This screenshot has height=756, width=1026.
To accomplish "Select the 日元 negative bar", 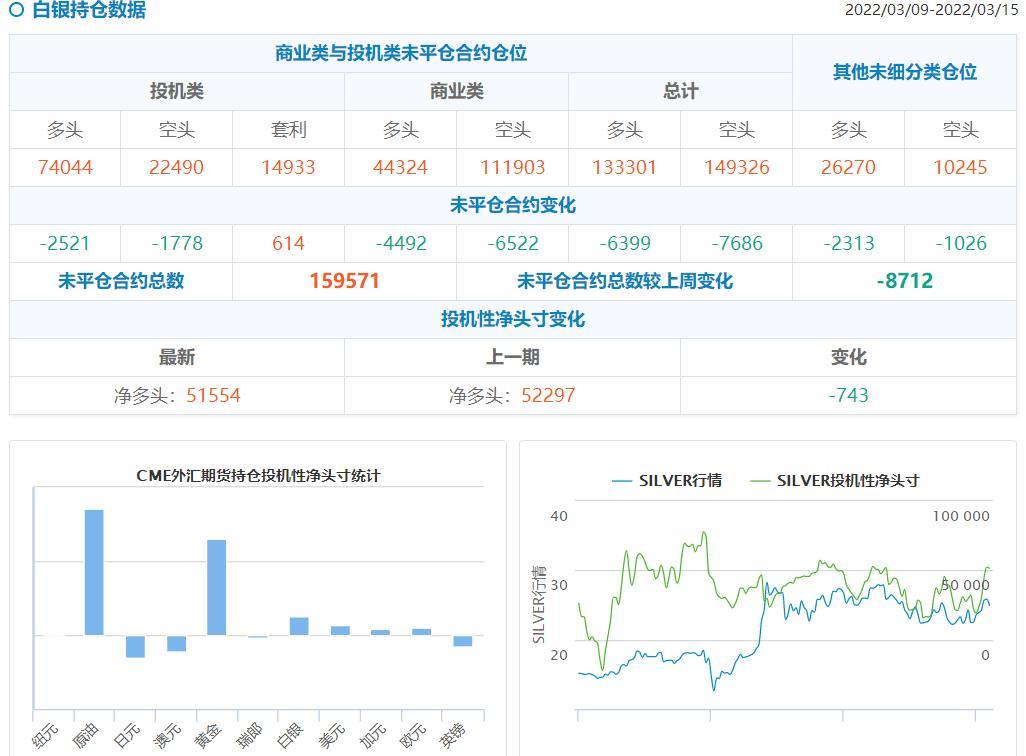I will click(x=135, y=646).
